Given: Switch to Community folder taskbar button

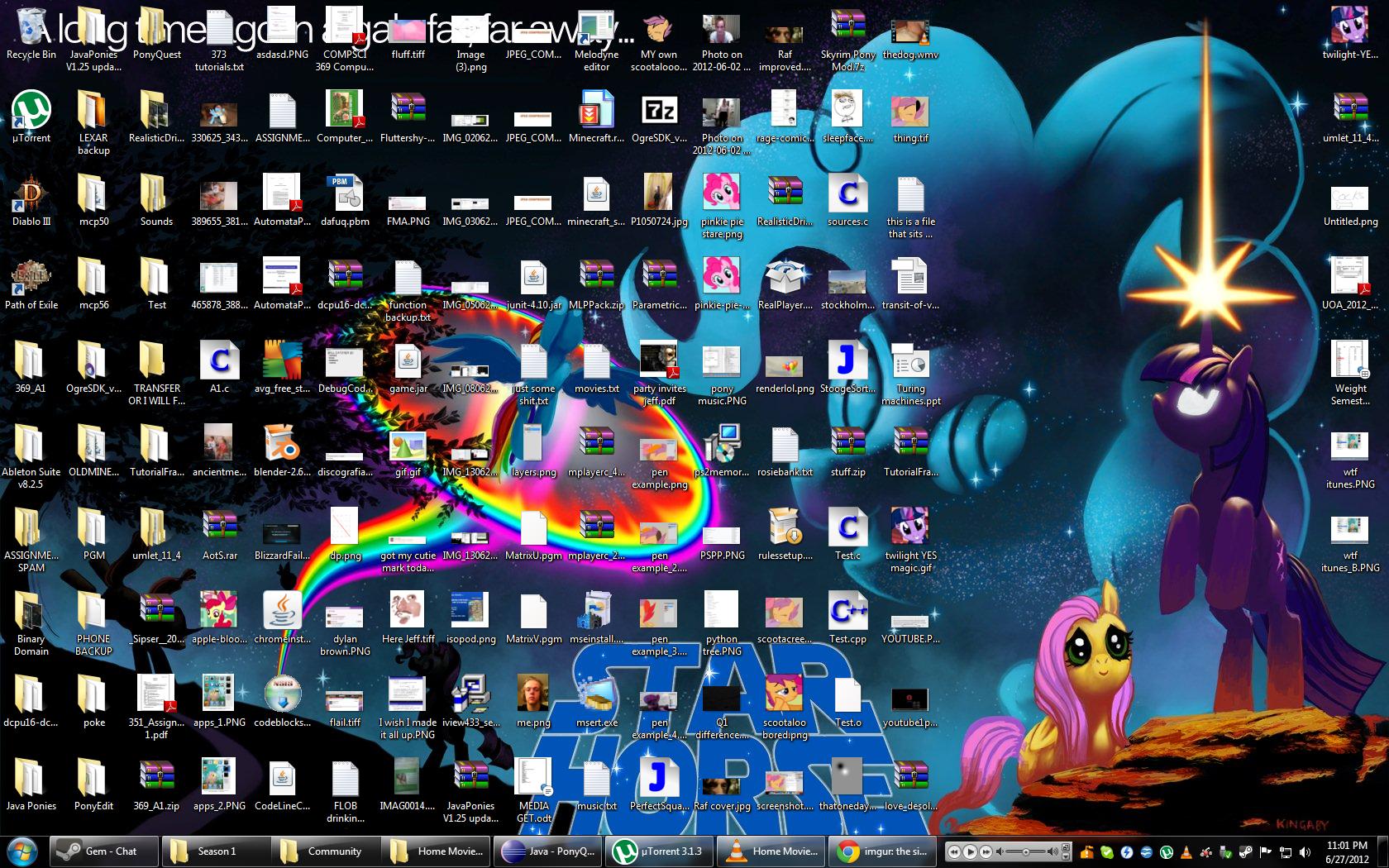Looking at the screenshot, I should pyautogui.click(x=327, y=851).
